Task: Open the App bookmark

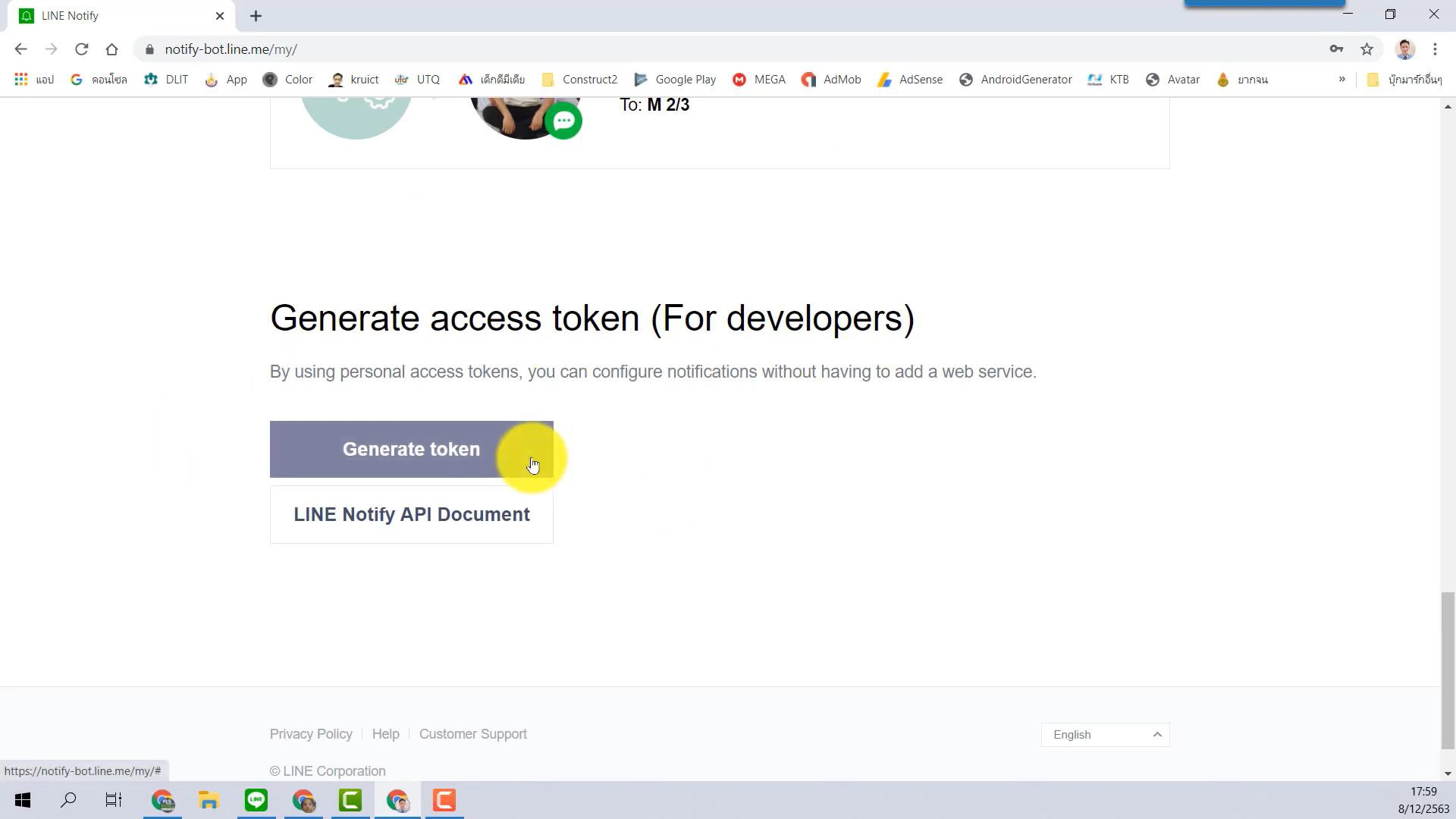Action: 226,80
